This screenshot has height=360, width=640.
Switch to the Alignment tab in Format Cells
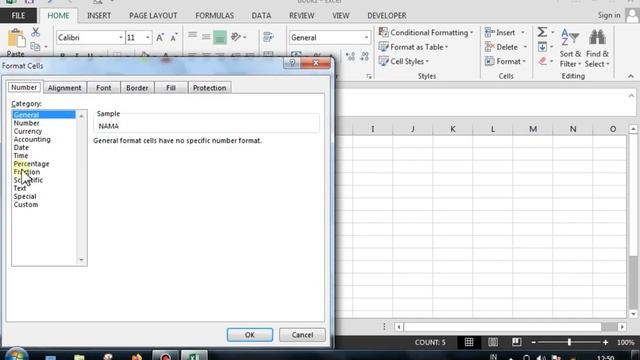tap(64, 88)
